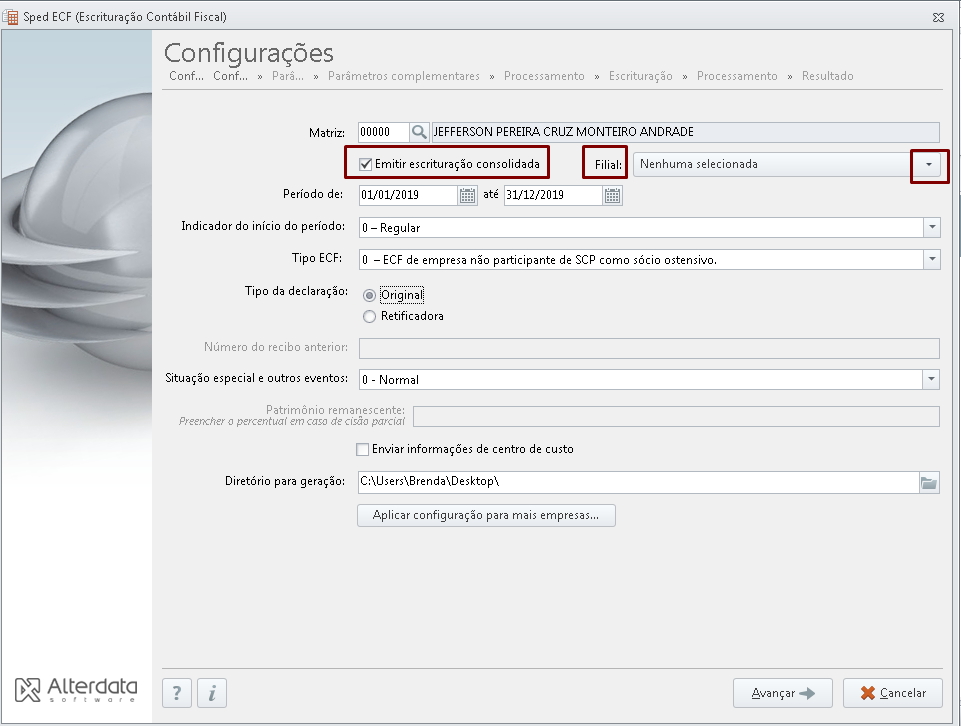Click Aplicar configuração para mais empresas
The height and width of the screenshot is (726, 961).
click(x=486, y=515)
